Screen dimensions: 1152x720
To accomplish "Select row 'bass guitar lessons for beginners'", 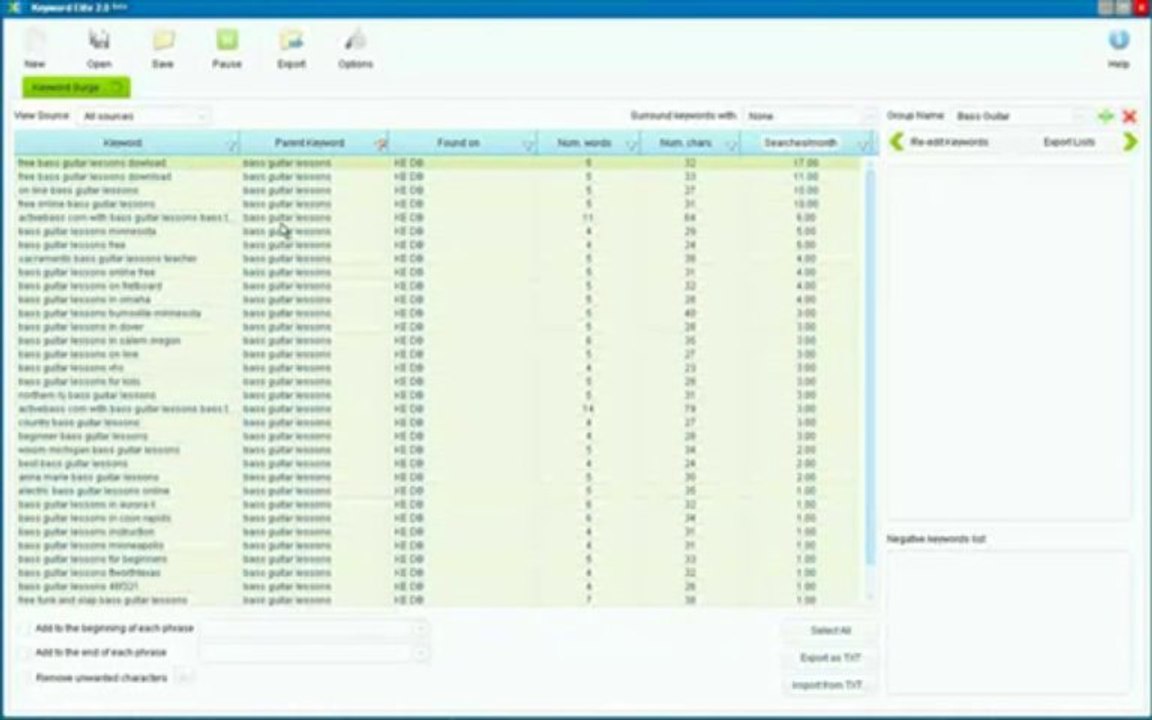I will [438, 559].
